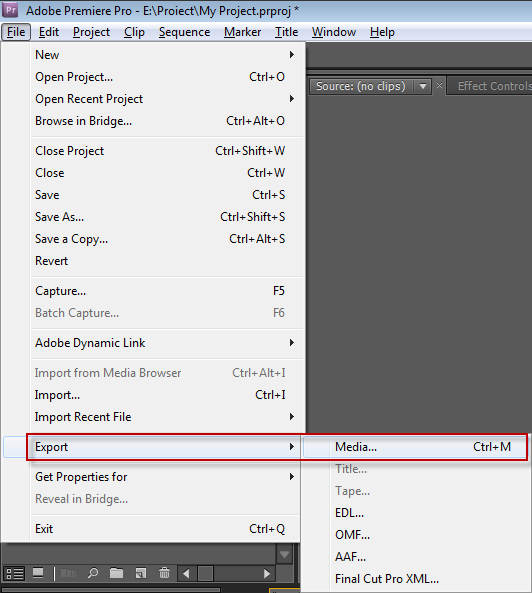The width and height of the screenshot is (532, 593).
Task: Click the Clear trash can icon
Action: coord(164,574)
